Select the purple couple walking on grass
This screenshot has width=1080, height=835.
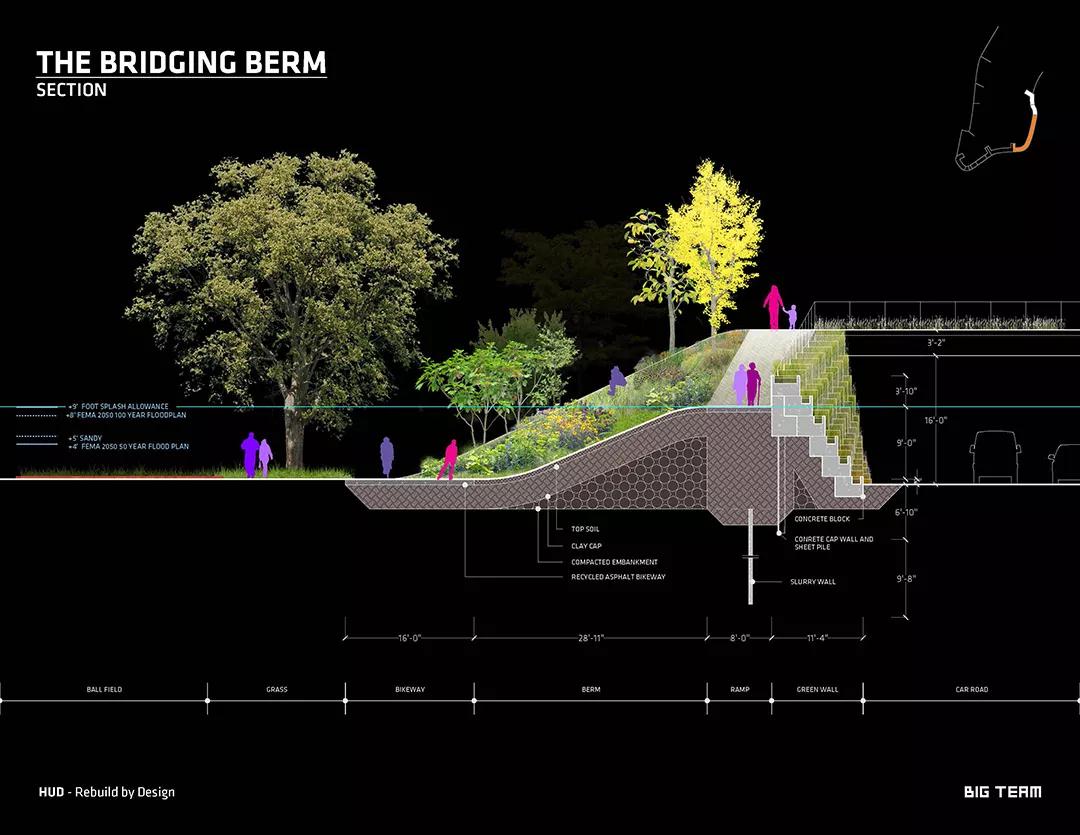coord(256,455)
